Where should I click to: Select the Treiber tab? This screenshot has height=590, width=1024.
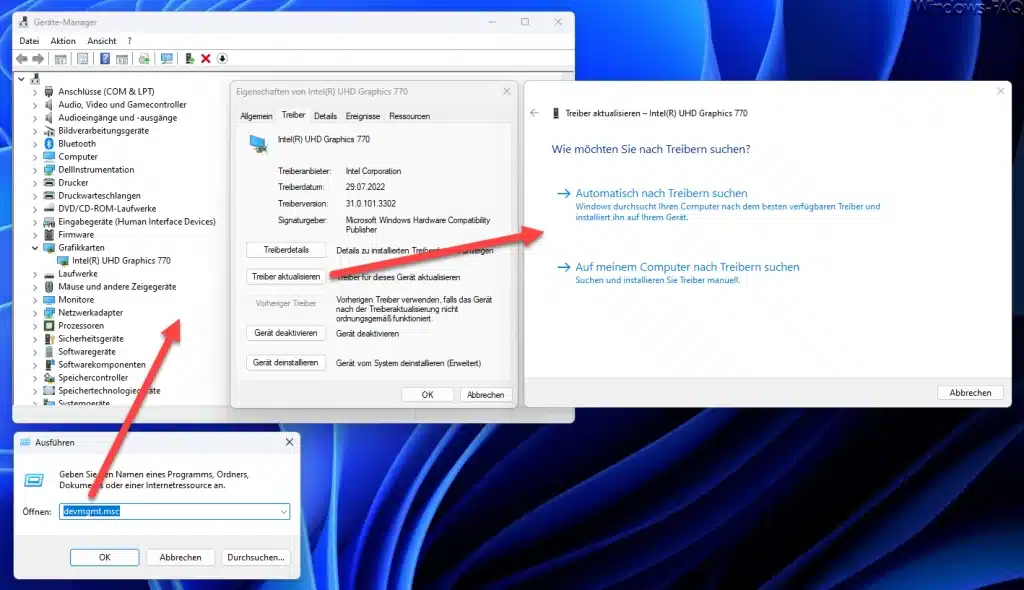(293, 115)
